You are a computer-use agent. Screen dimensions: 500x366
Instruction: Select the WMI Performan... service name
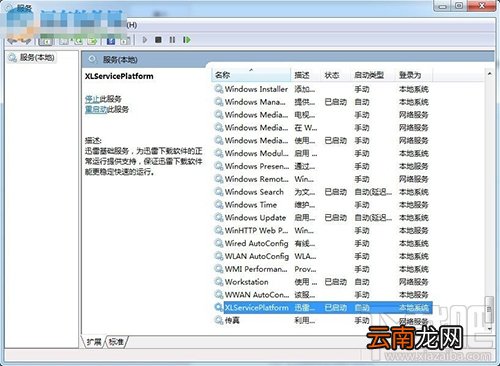tap(256, 269)
